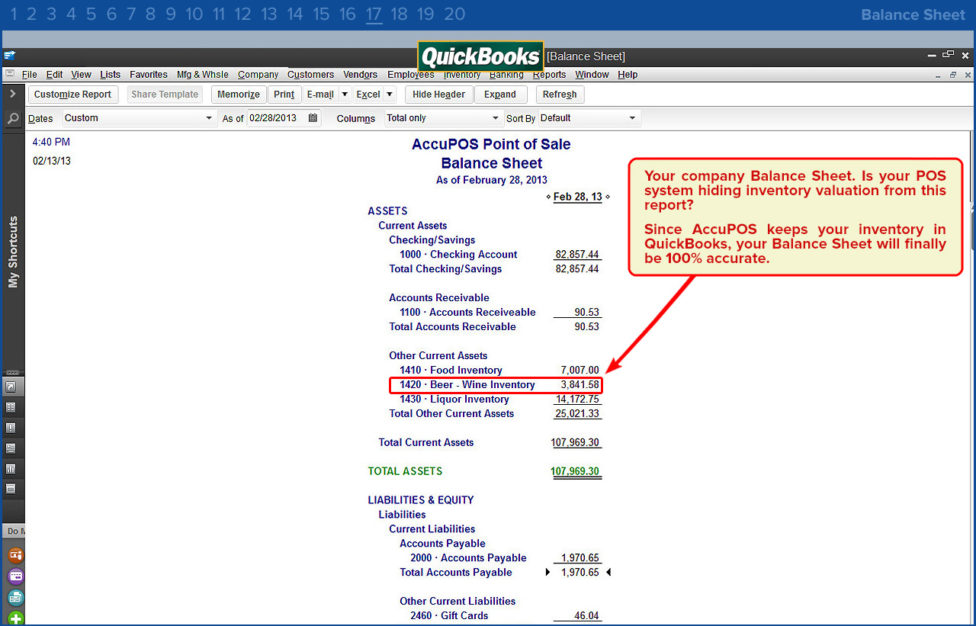This screenshot has width=976, height=626.
Task: Click the 1410 · Food Inventory row
Action: click(x=499, y=370)
